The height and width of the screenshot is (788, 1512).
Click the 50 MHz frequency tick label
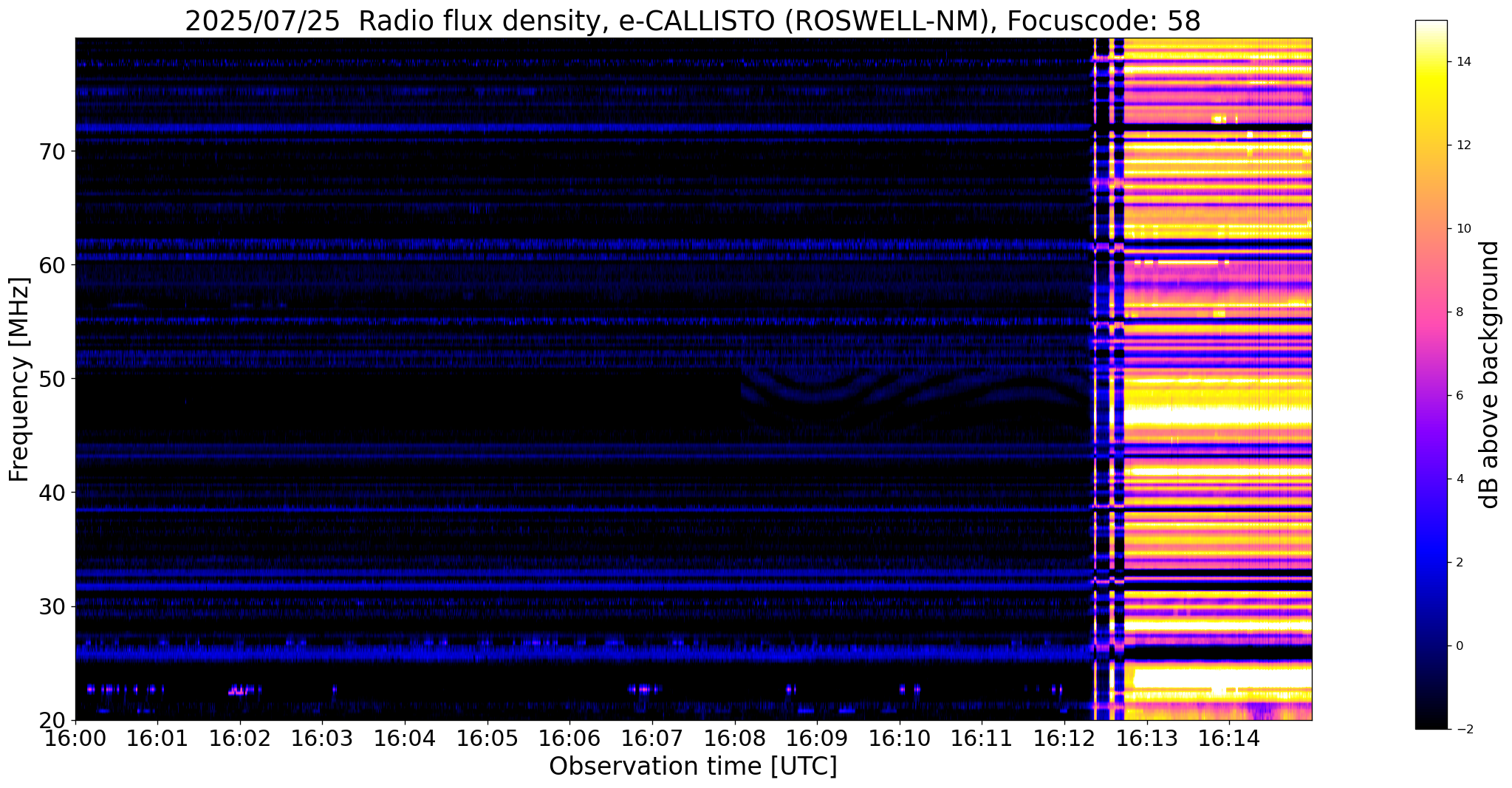click(52, 379)
